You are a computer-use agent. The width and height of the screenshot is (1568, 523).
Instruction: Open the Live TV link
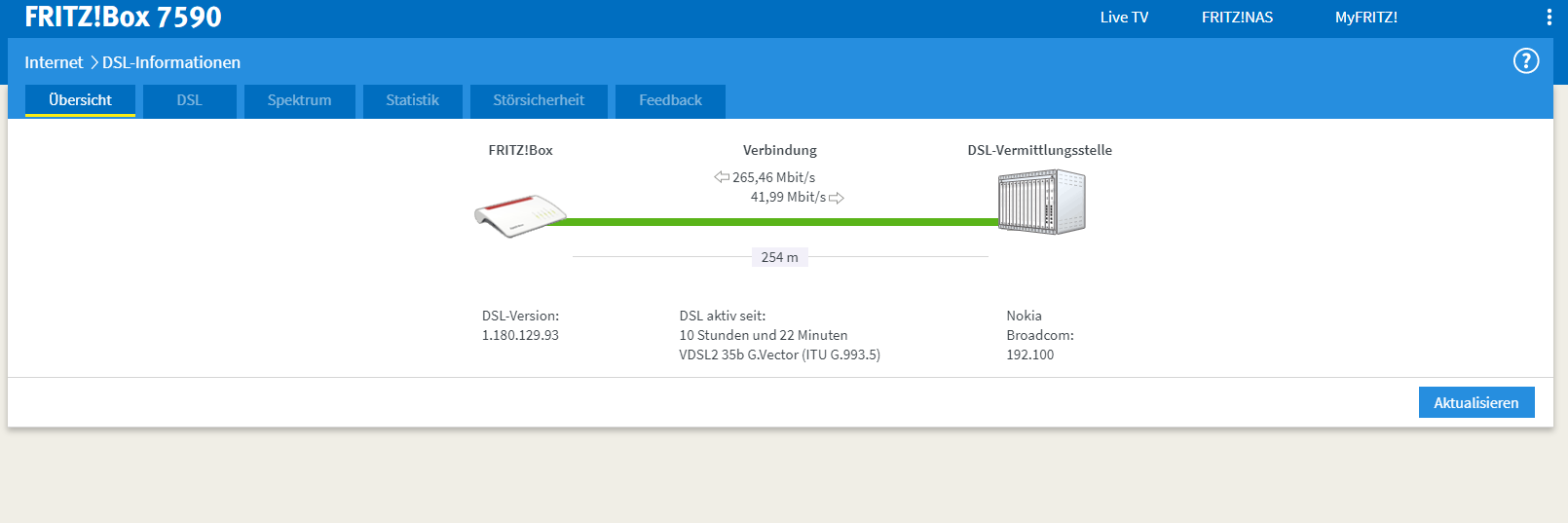1124,18
